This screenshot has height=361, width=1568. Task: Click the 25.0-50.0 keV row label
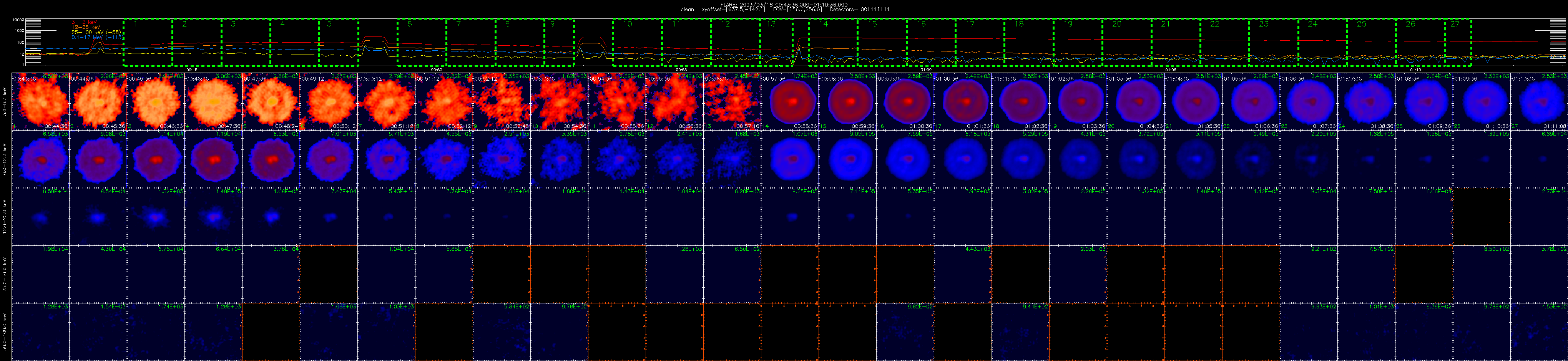tap(5, 274)
